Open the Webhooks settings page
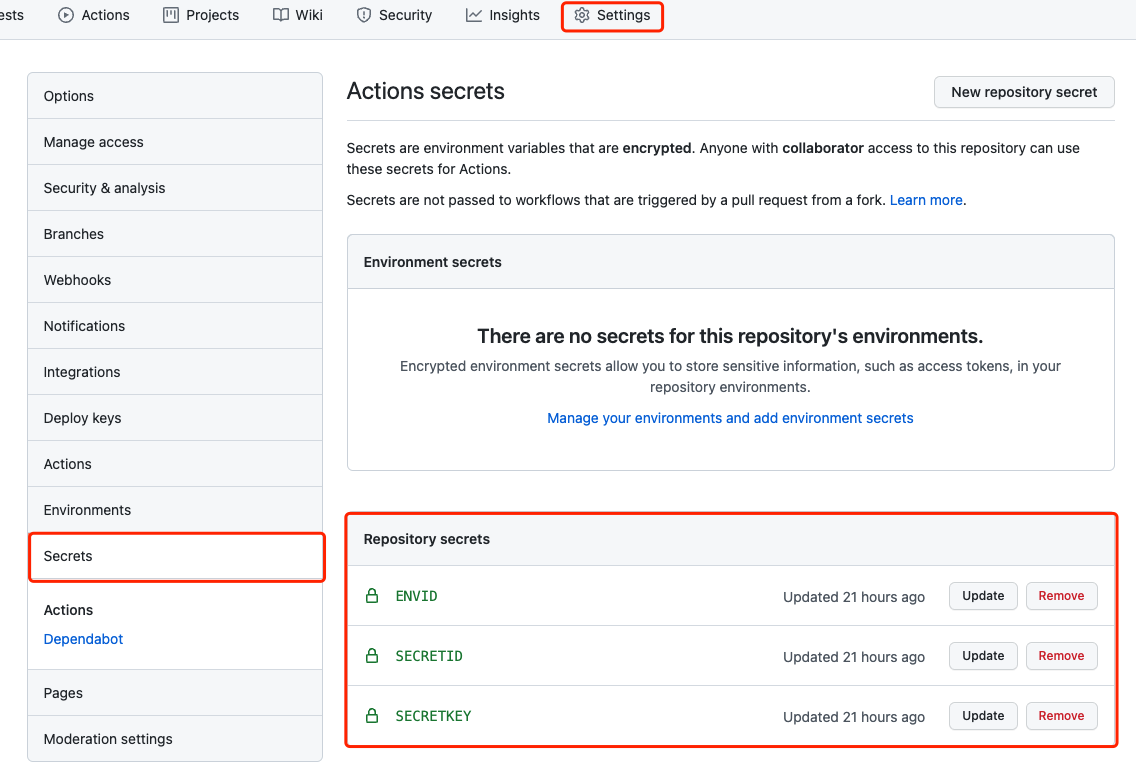Image resolution: width=1136 pixels, height=773 pixels. click(x=175, y=280)
